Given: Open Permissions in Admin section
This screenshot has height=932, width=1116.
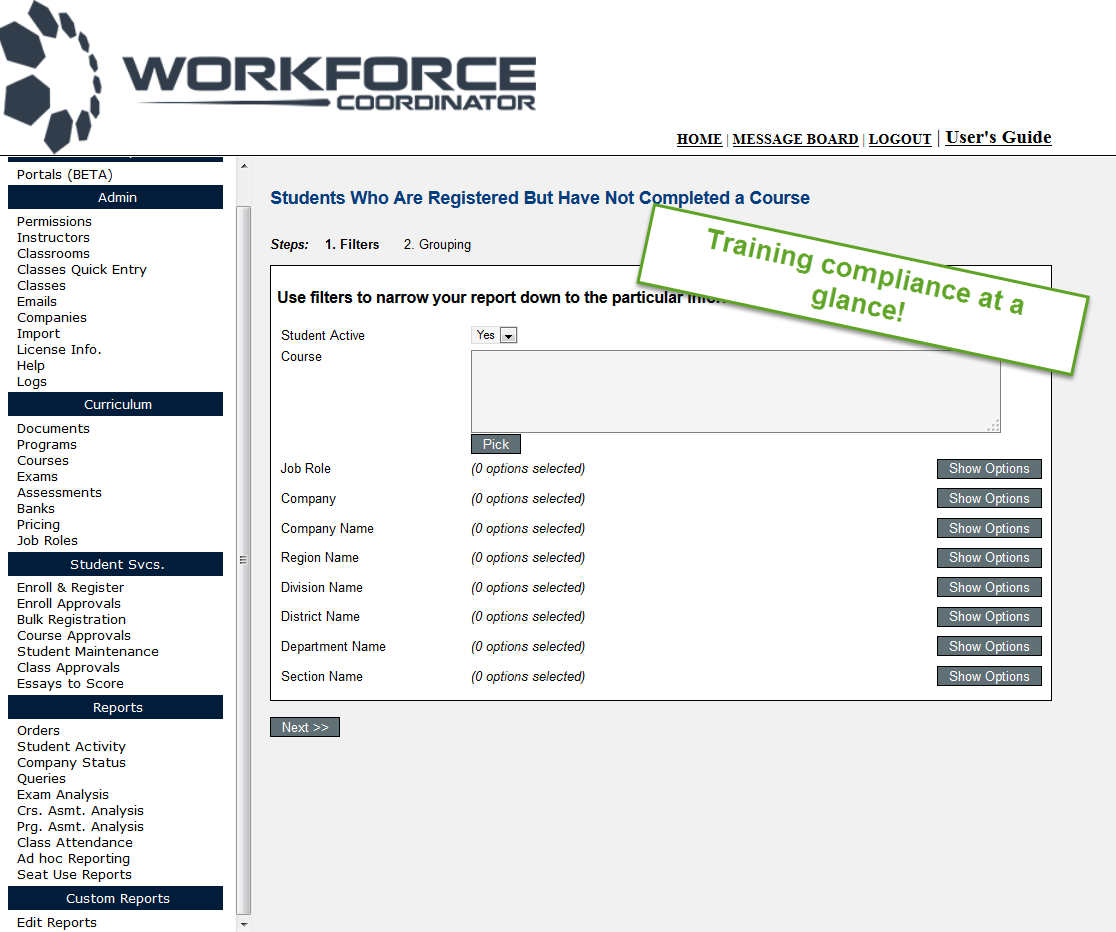Looking at the screenshot, I should coord(54,221).
